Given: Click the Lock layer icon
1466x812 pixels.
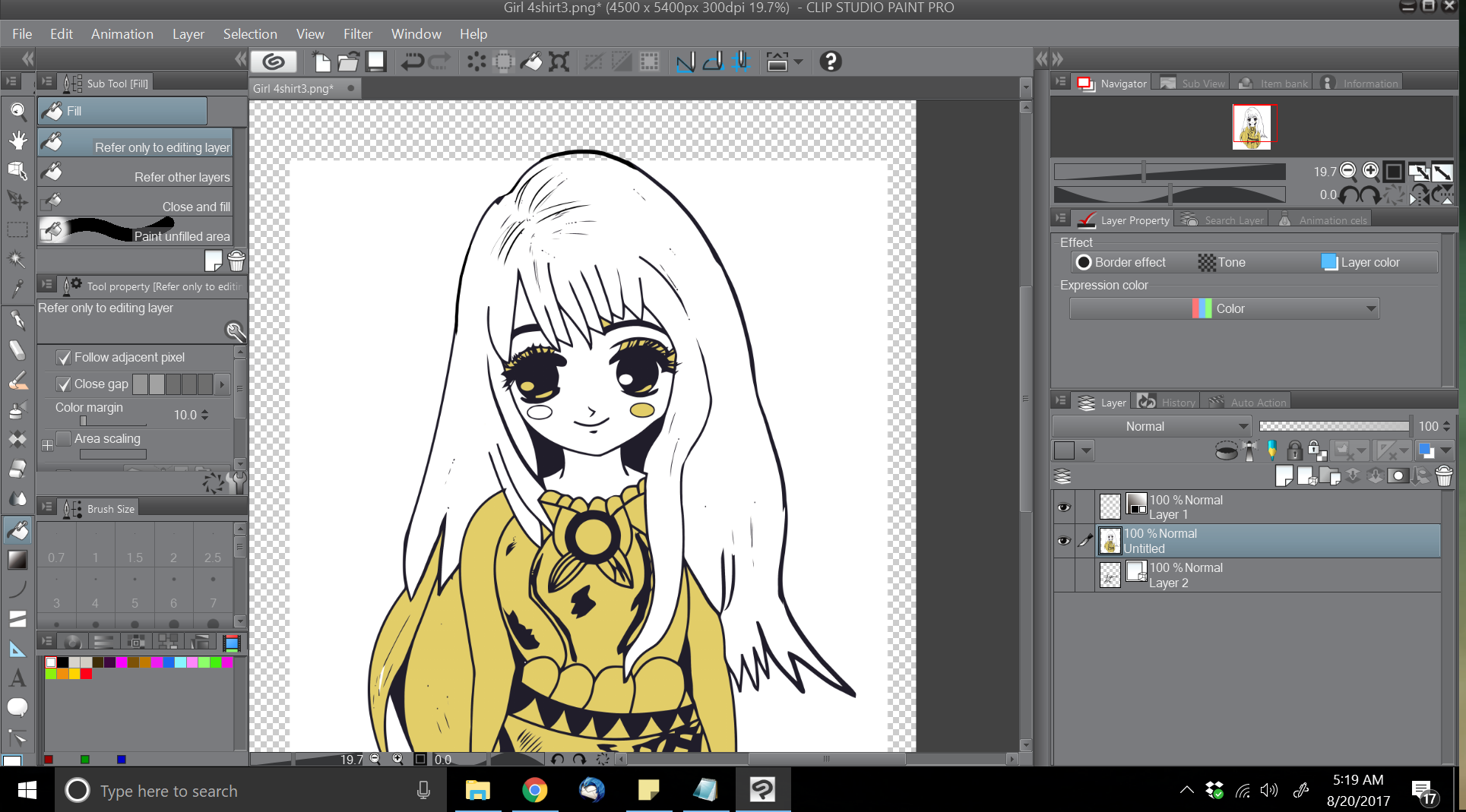Looking at the screenshot, I should click(1294, 450).
